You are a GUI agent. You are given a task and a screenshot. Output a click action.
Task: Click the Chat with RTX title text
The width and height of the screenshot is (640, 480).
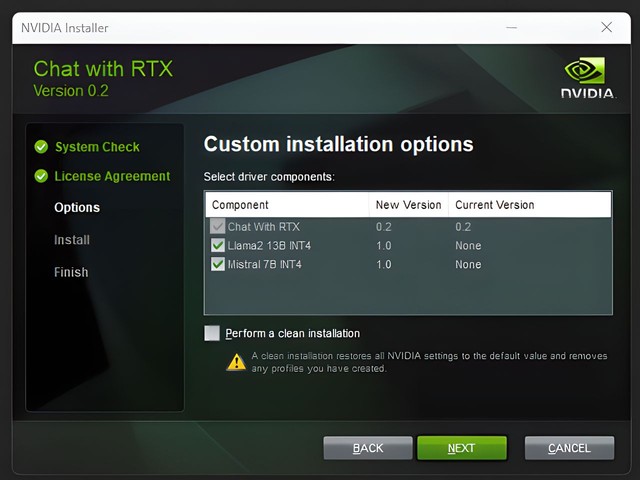click(x=103, y=69)
